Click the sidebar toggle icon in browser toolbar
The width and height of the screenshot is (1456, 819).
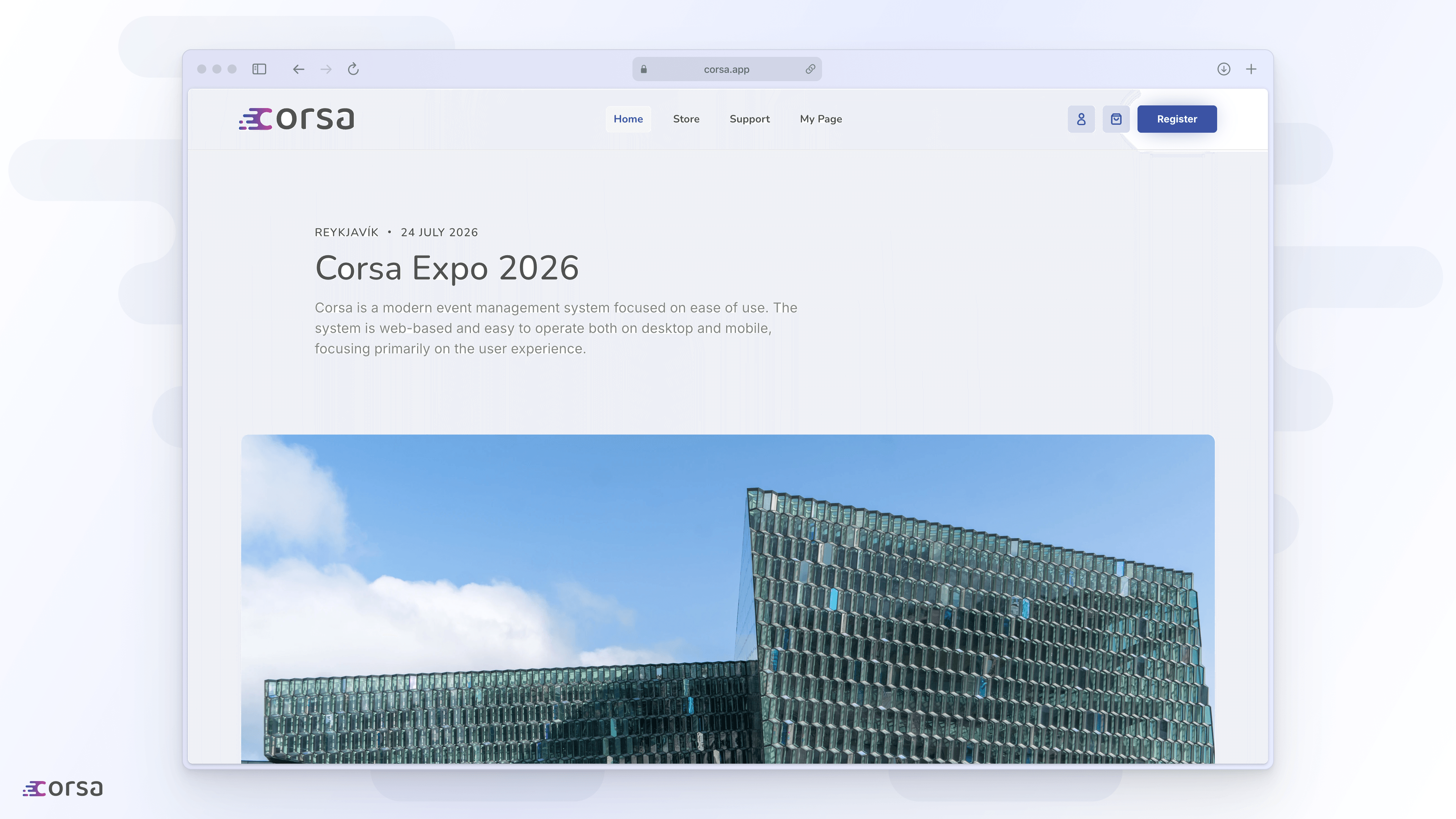click(x=259, y=69)
